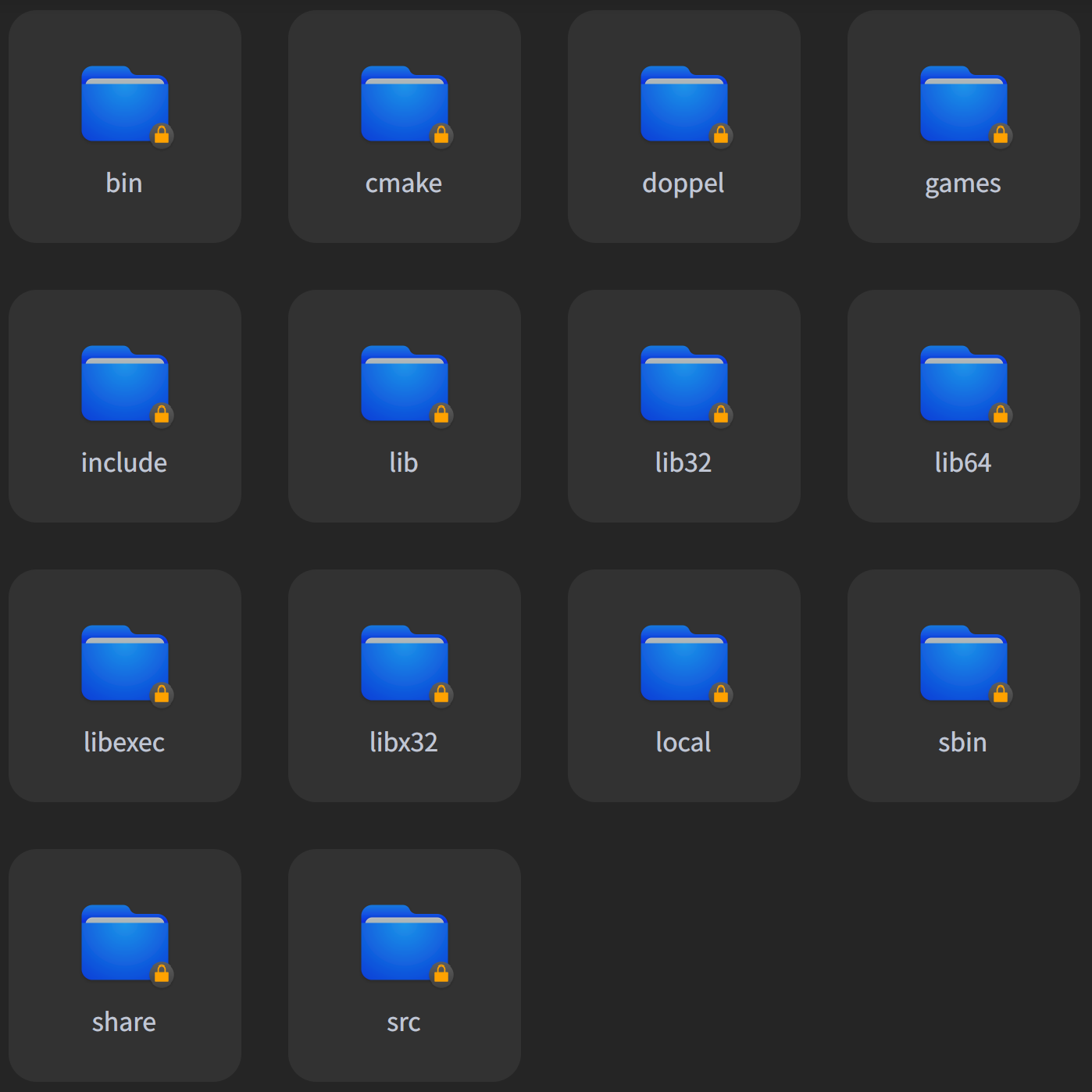
Task: Select the cmake folder icon
Action: tap(405, 104)
